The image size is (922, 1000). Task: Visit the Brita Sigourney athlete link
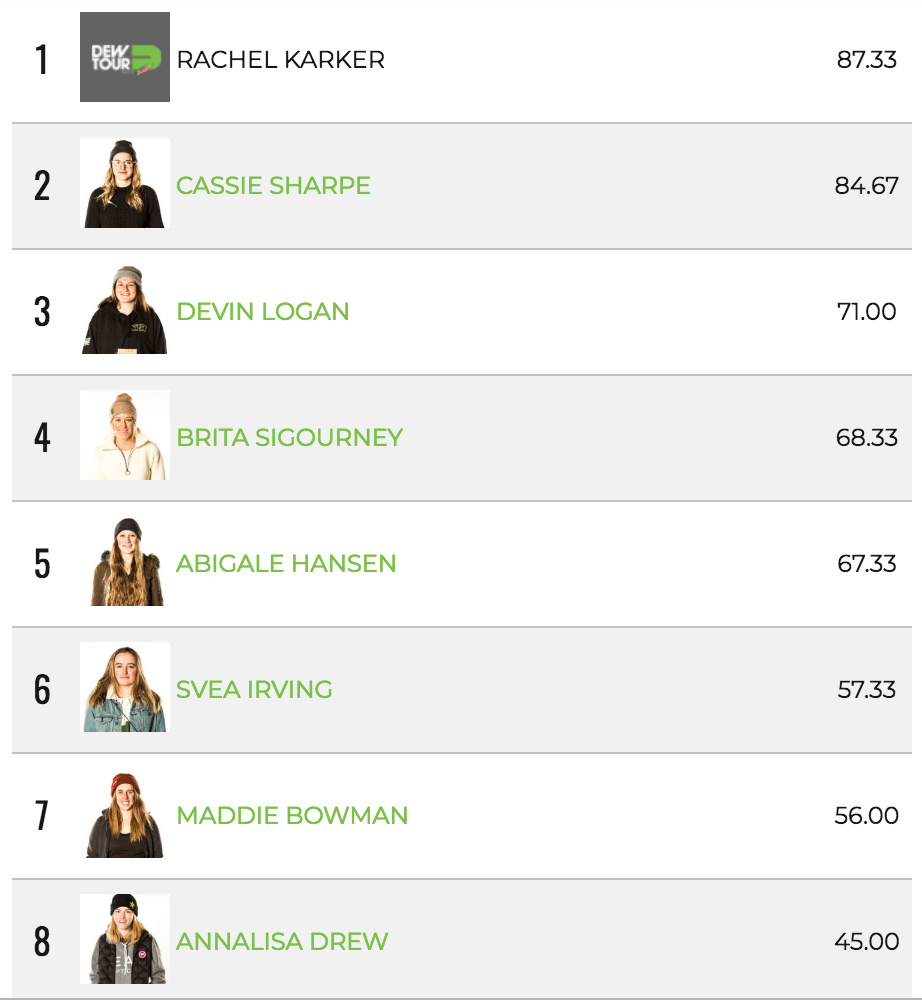pos(290,437)
